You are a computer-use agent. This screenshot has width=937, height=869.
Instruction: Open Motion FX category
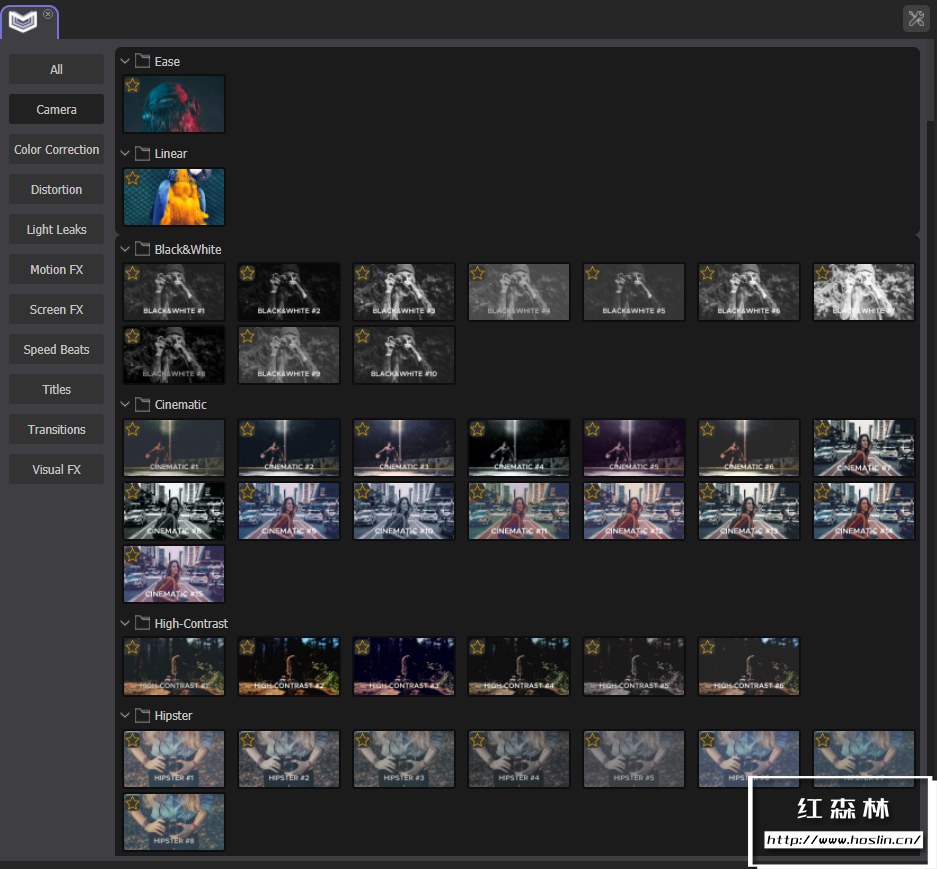[x=56, y=270]
